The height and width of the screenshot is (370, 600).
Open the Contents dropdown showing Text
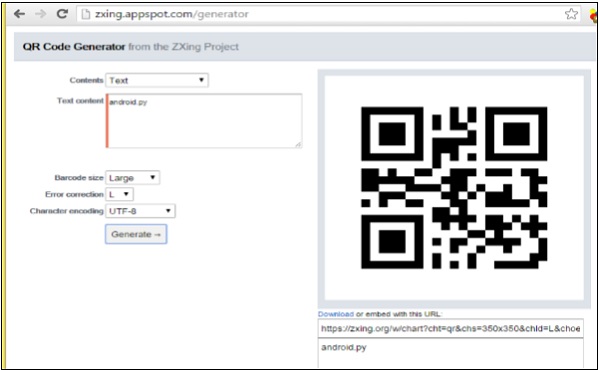point(157,80)
